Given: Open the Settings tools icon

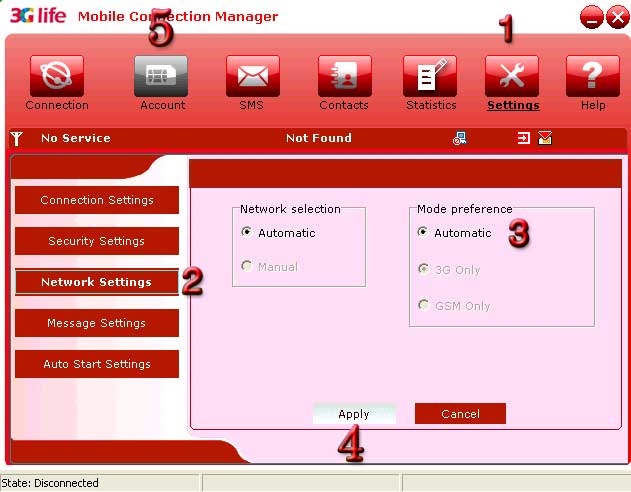Looking at the screenshot, I should point(512,76).
